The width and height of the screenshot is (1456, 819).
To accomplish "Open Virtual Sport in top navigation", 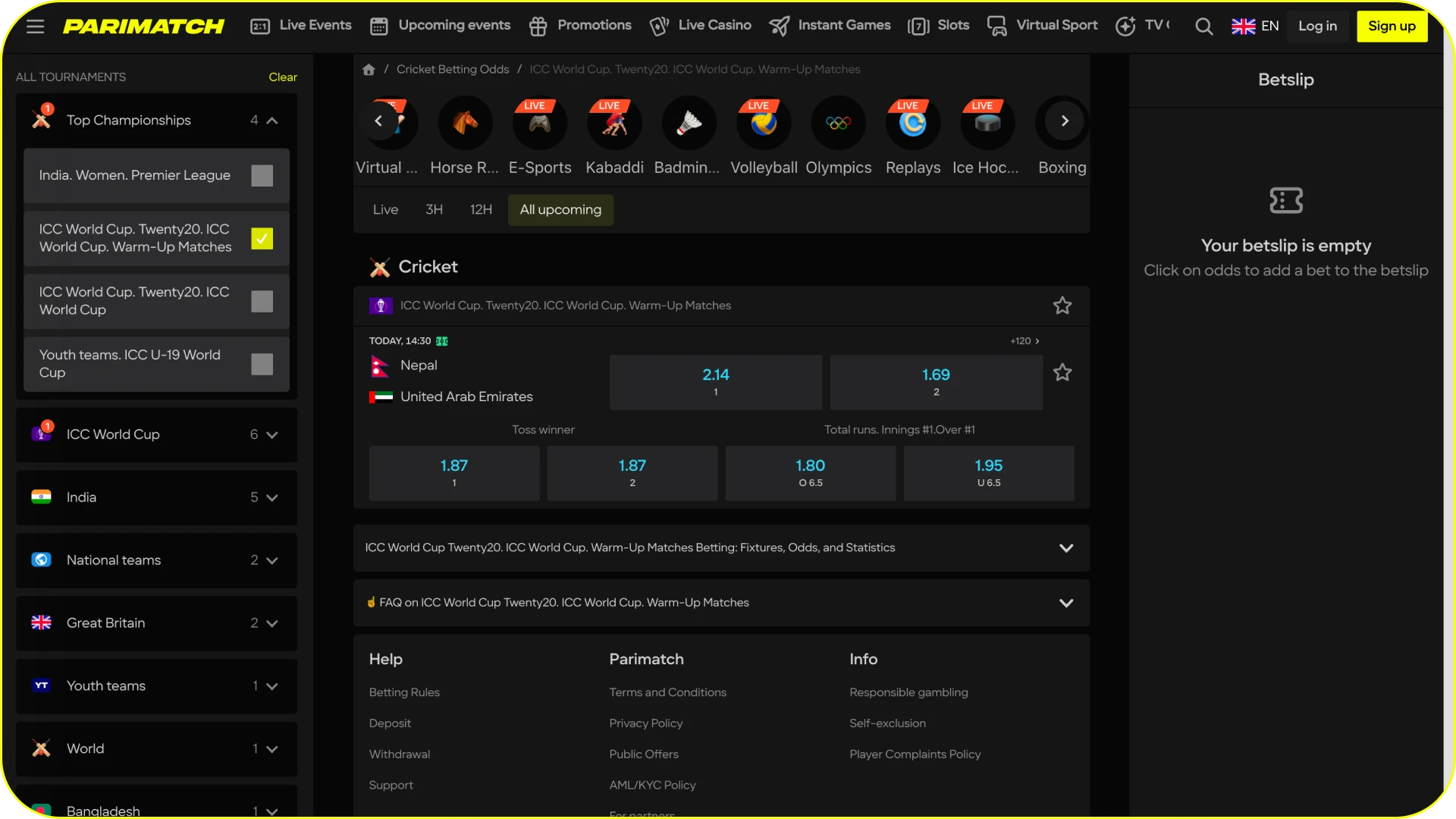I will (1043, 26).
